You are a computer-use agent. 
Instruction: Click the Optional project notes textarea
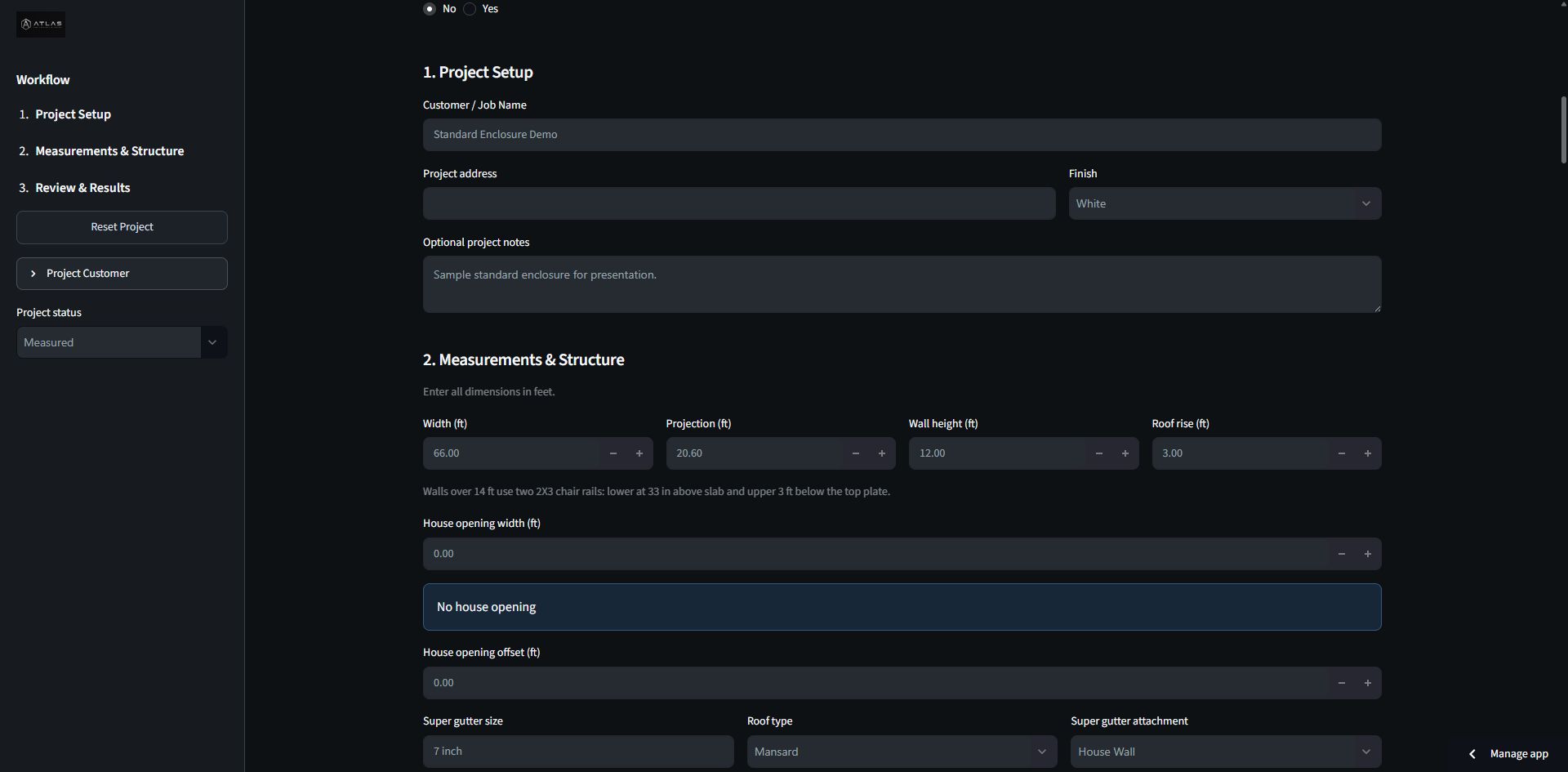(902, 284)
